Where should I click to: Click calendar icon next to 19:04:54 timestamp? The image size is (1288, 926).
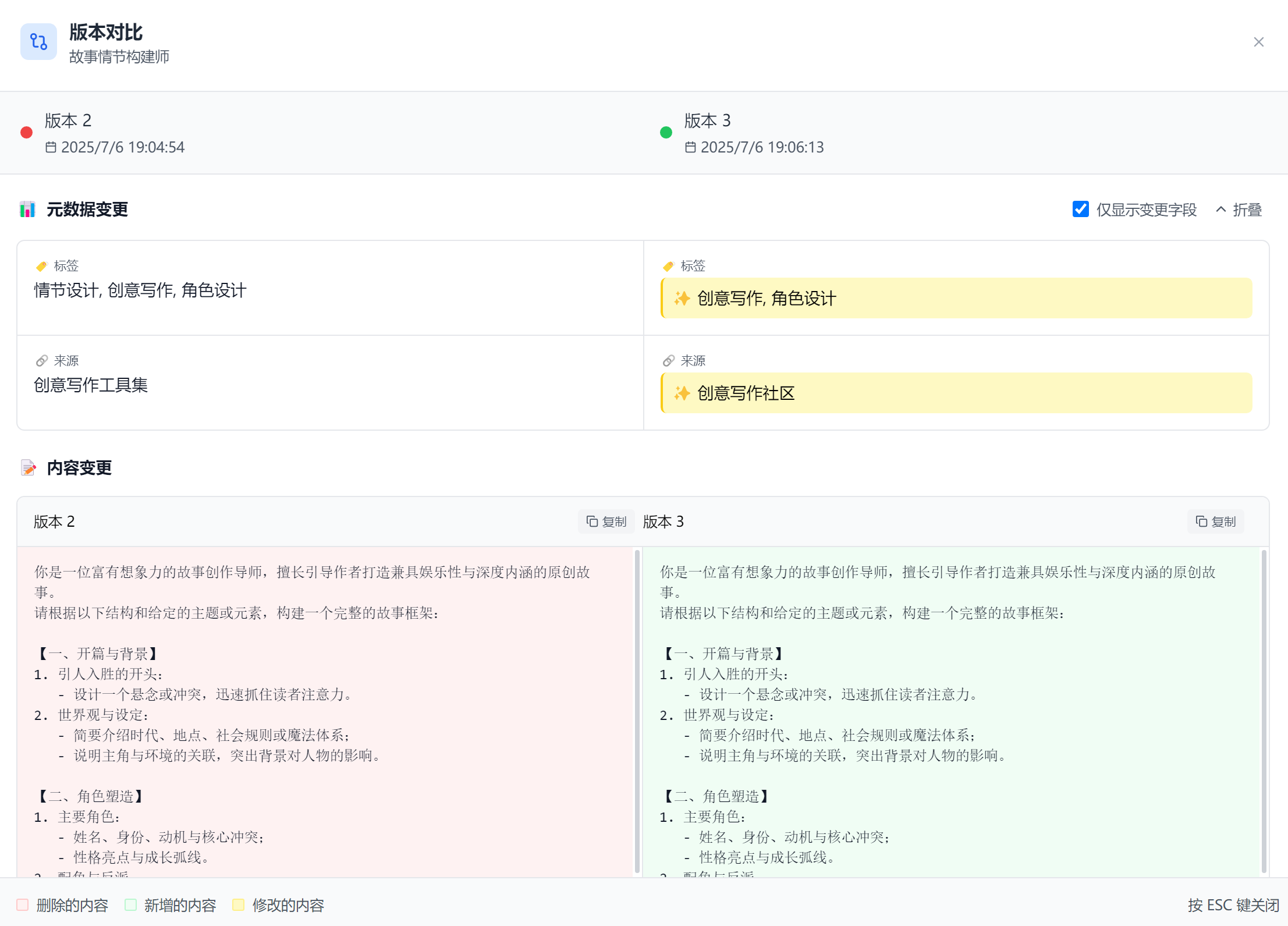[x=51, y=147]
